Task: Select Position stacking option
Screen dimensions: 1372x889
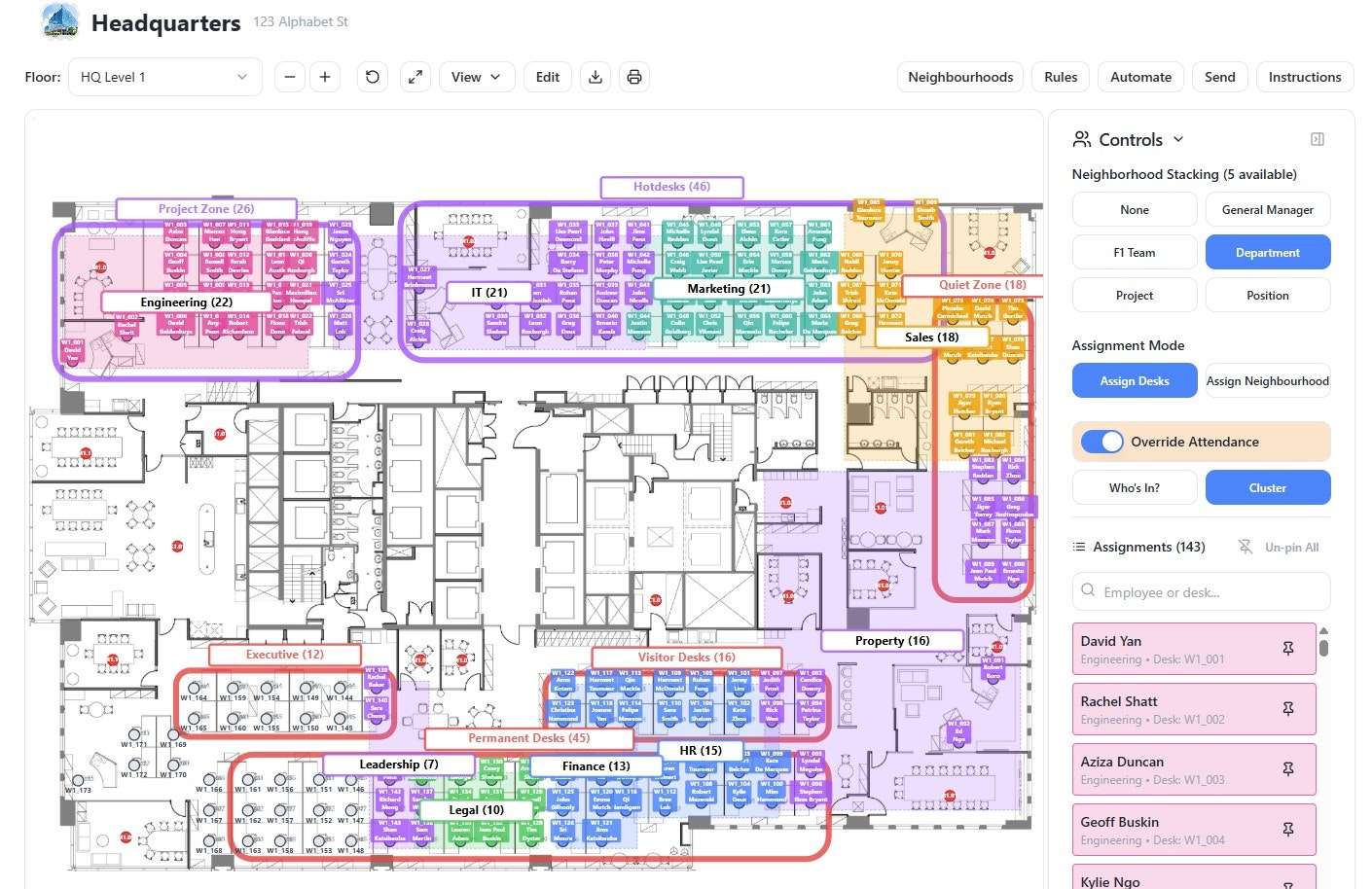Action: click(1268, 295)
